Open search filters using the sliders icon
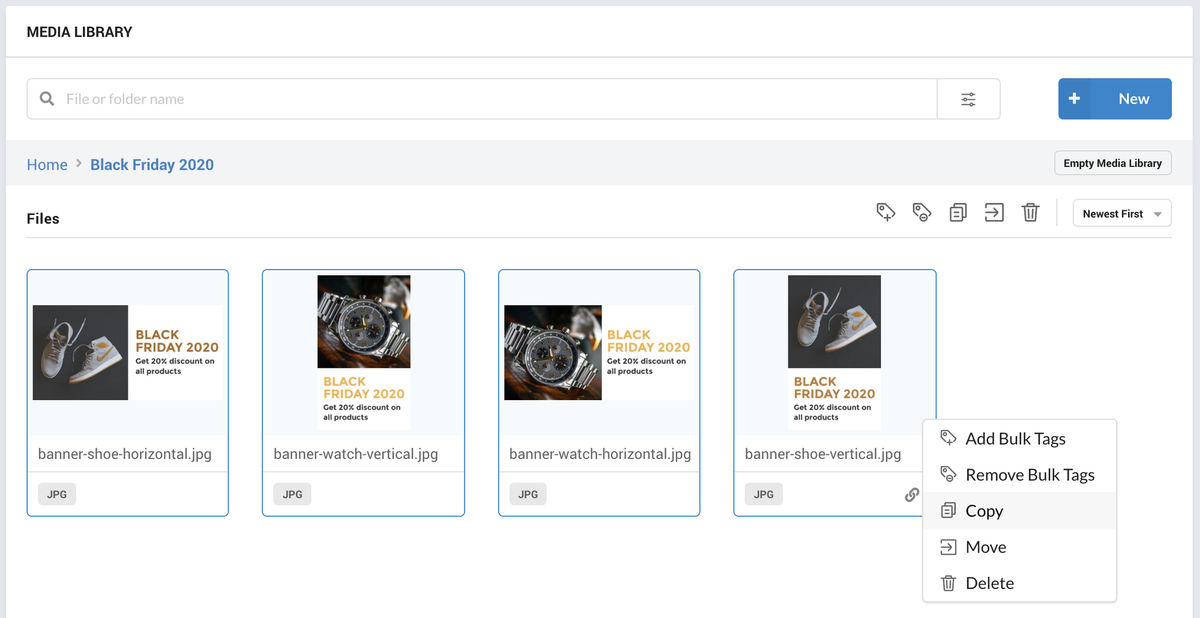 (967, 99)
